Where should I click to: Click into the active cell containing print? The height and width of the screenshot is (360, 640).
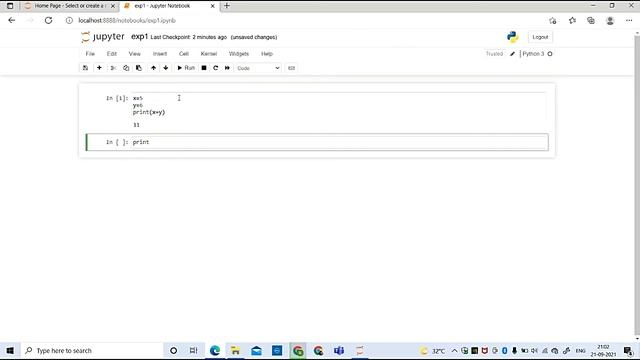339,142
